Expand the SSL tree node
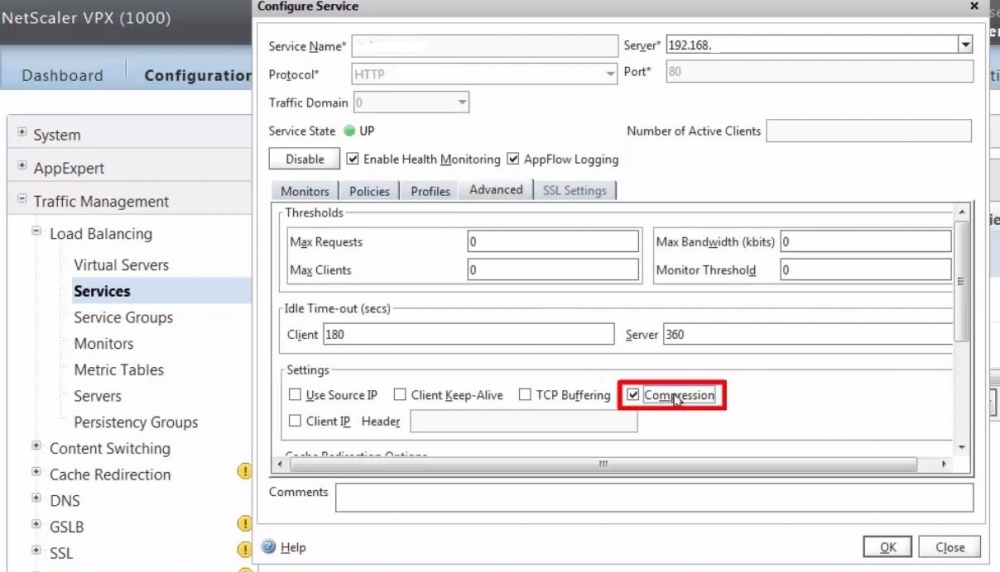Image resolution: width=1000 pixels, height=572 pixels. tap(36, 550)
